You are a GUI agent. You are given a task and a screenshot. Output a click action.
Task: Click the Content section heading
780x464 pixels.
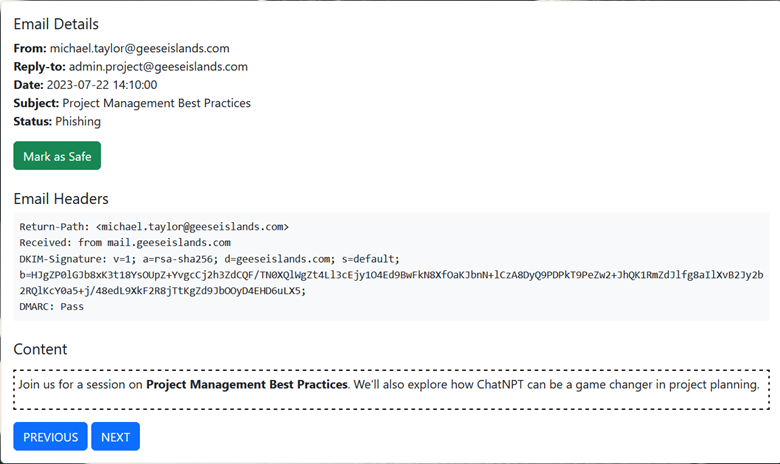click(x=40, y=349)
